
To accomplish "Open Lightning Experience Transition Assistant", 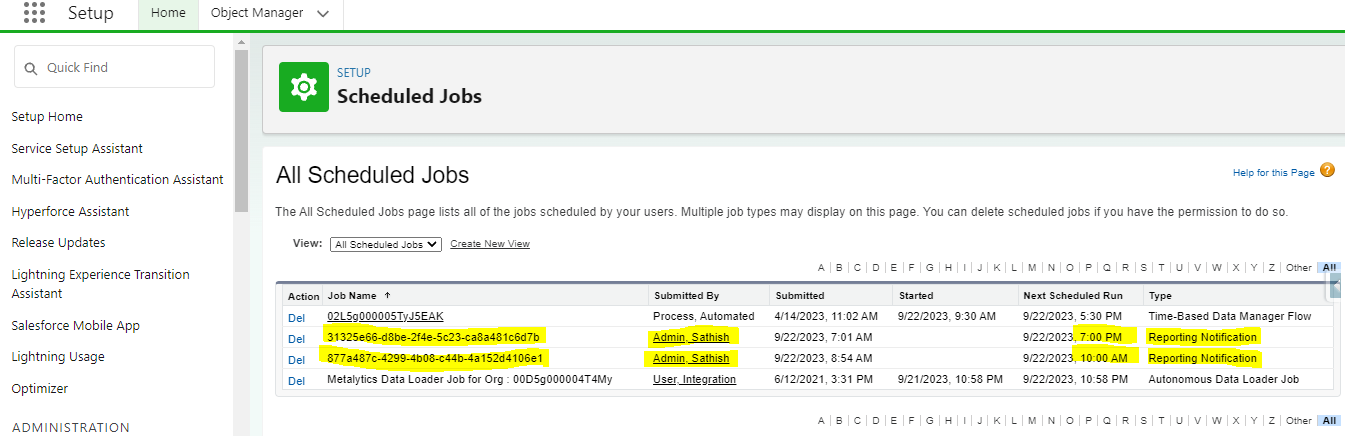I will coord(100,284).
